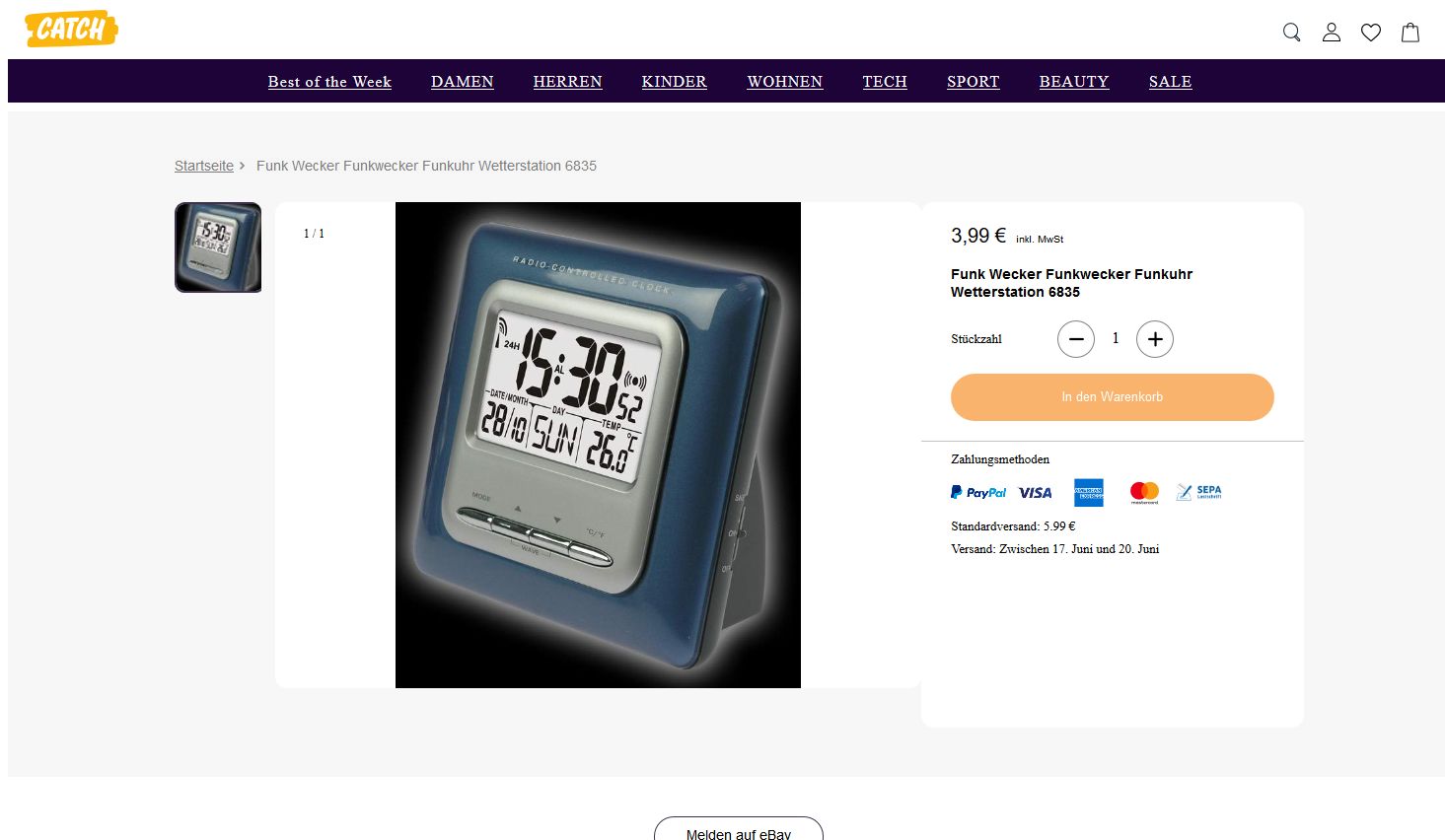Open the TECH category
Screen dimensions: 1445x840
885,82
